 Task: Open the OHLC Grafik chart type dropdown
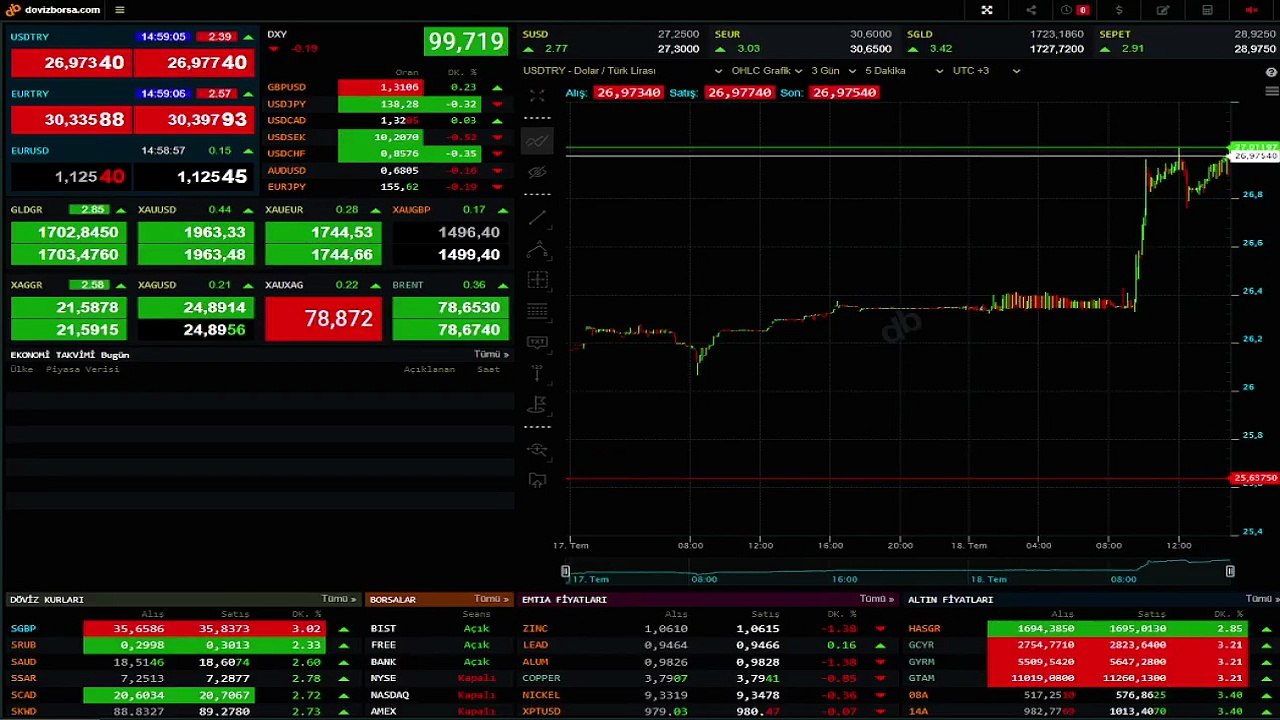tap(767, 71)
